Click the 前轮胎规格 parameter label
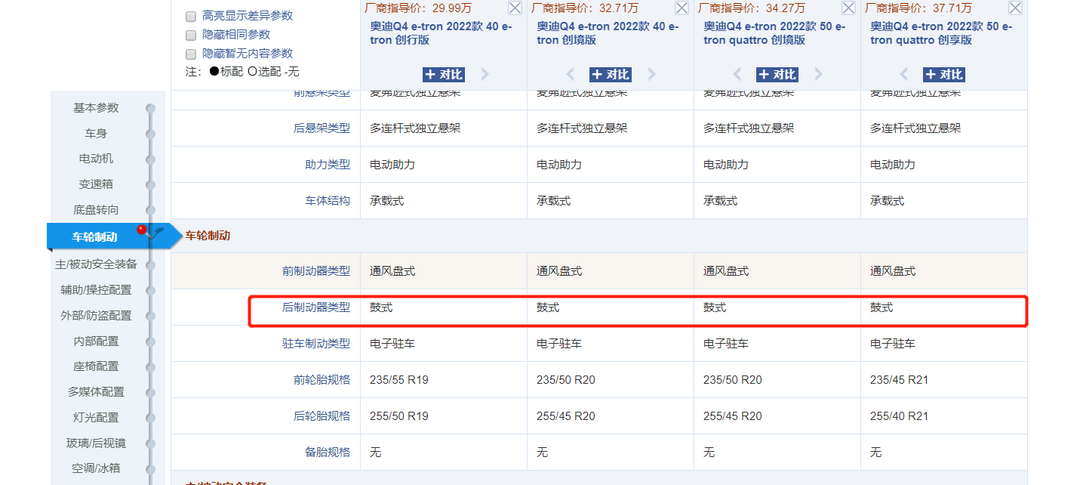1080x485 pixels. coord(322,380)
